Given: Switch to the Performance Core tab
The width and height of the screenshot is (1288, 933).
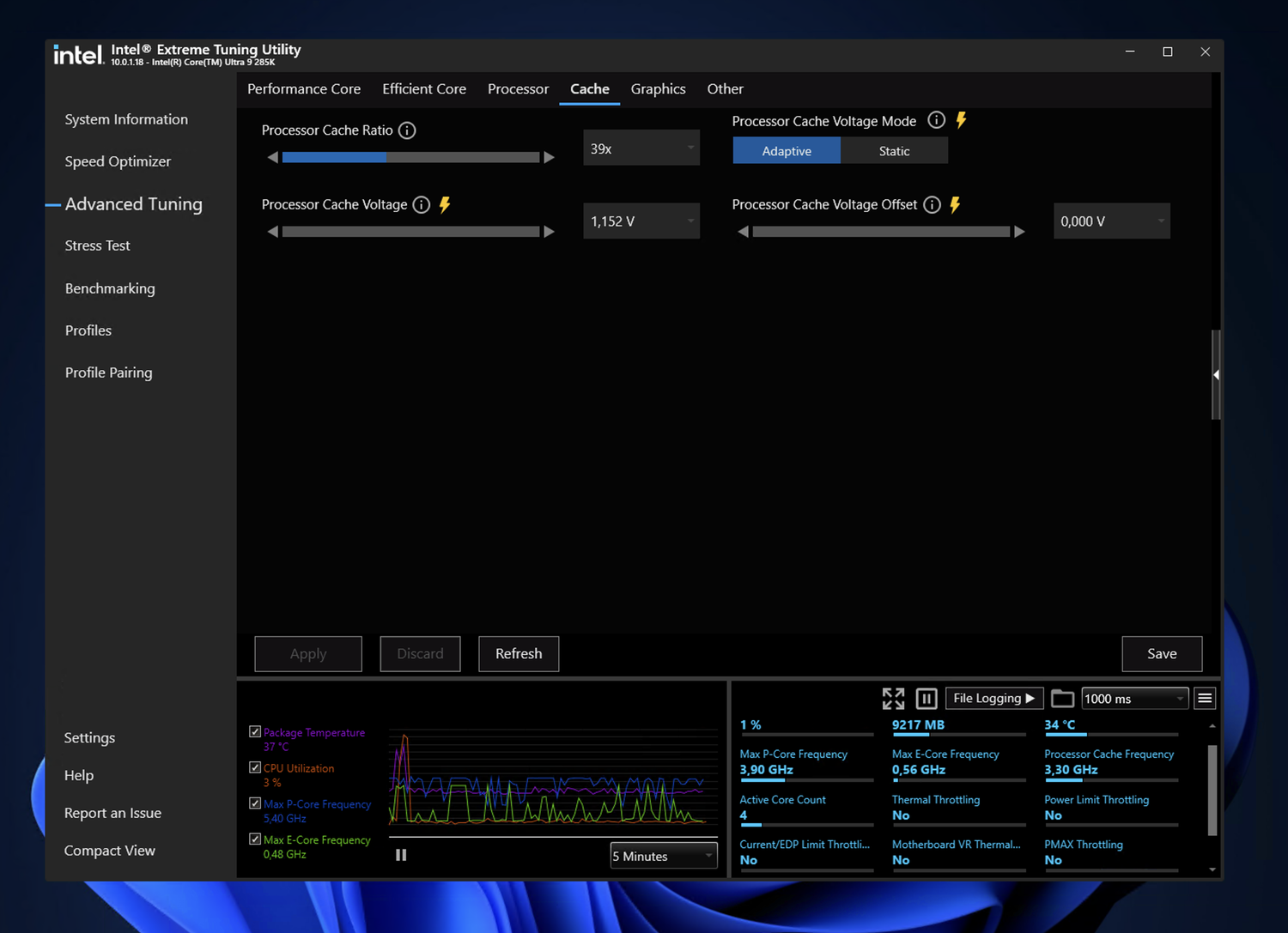Looking at the screenshot, I should [304, 89].
